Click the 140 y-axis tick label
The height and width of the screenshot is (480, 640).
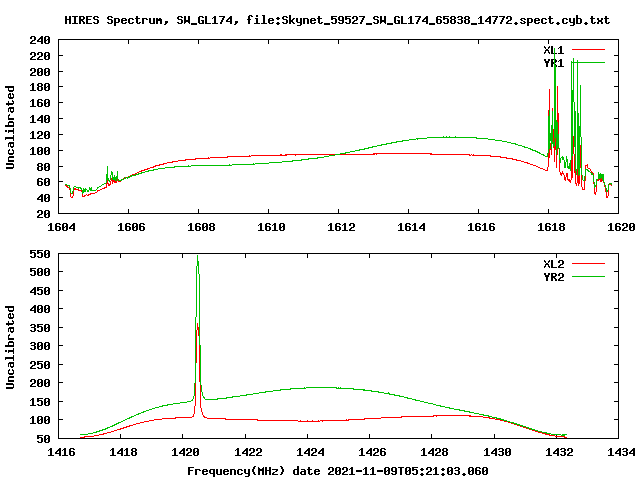tap(40, 119)
